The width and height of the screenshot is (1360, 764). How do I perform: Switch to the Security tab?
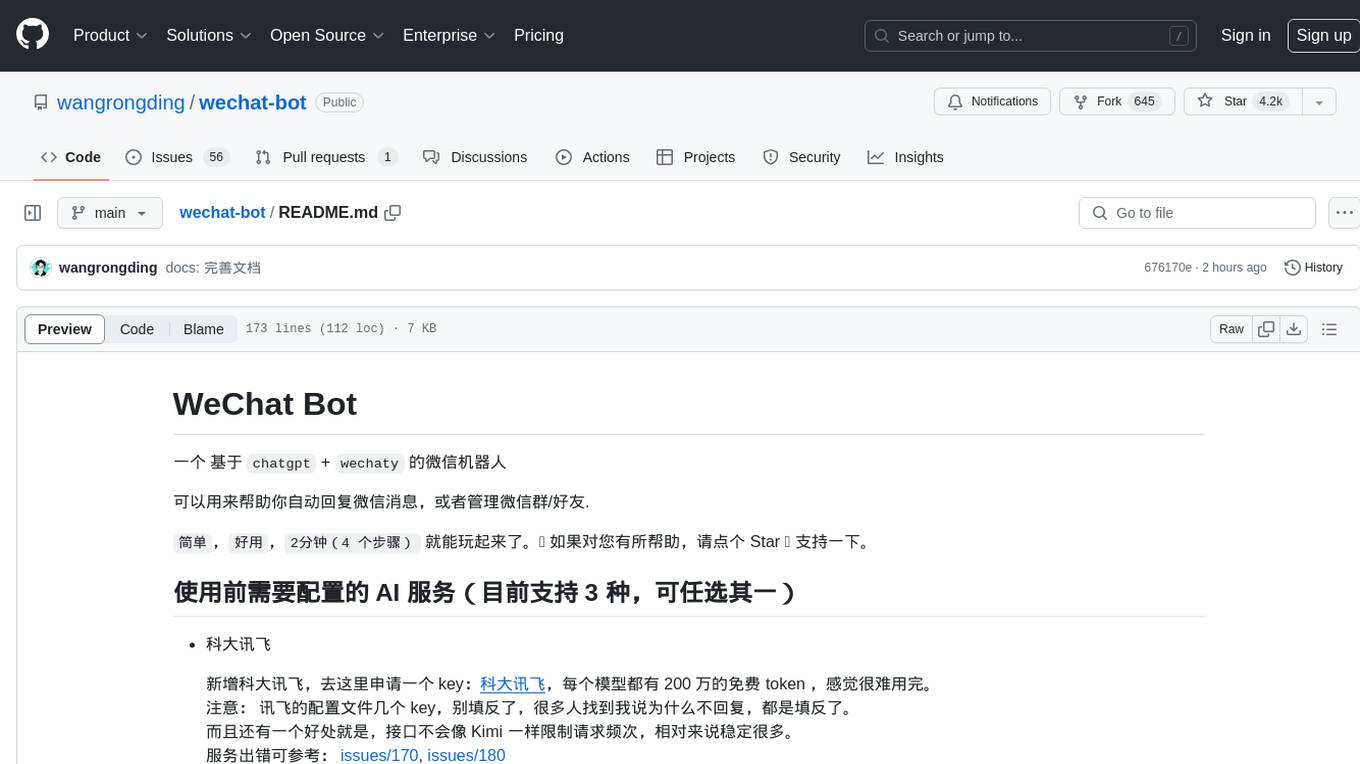(x=801, y=157)
